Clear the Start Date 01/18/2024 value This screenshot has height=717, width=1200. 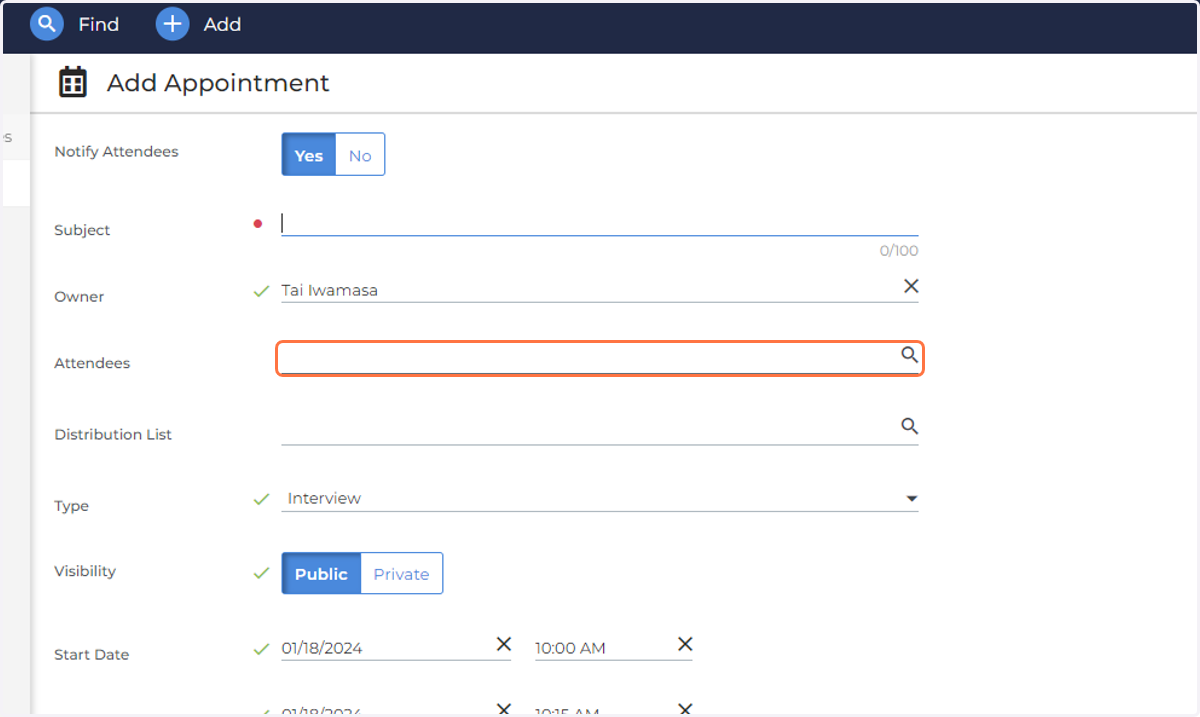pyautogui.click(x=504, y=644)
